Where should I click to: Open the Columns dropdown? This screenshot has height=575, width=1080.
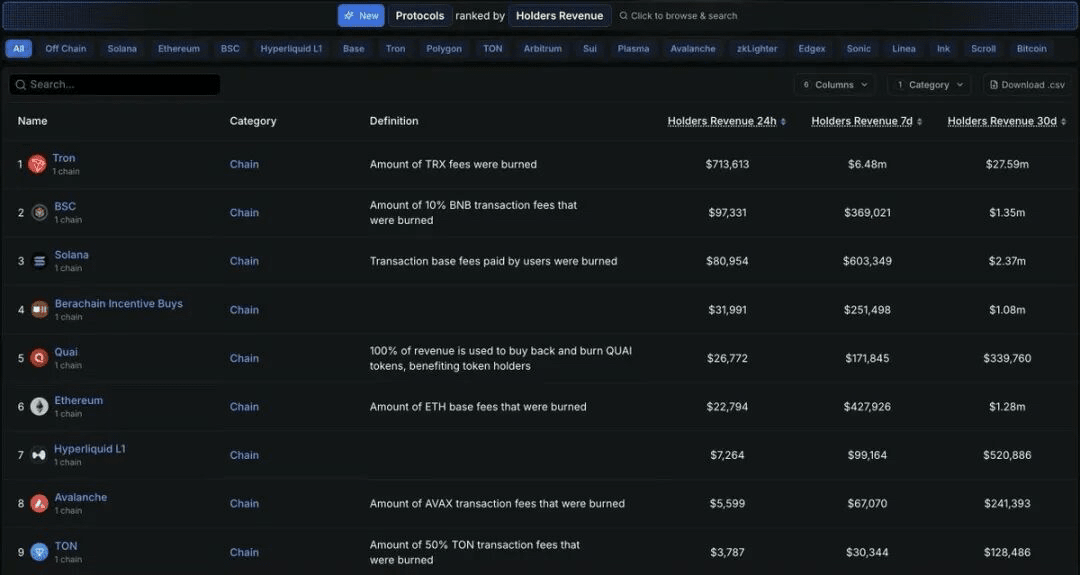click(834, 85)
